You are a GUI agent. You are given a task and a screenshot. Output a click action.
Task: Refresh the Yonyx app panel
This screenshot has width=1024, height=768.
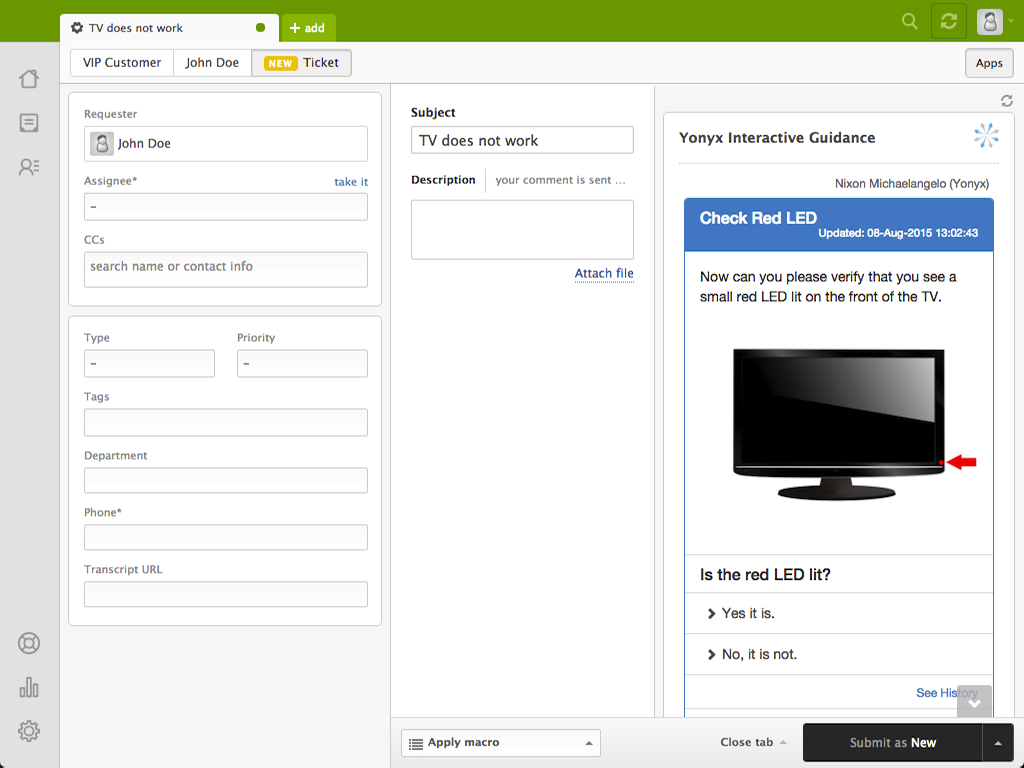(1006, 101)
